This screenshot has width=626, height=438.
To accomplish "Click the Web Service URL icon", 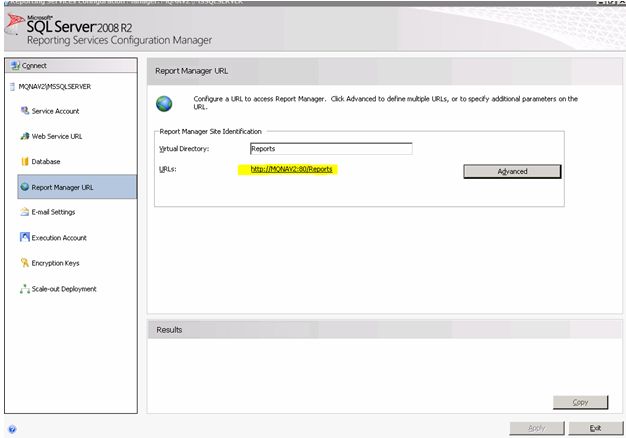I will [x=25, y=136].
